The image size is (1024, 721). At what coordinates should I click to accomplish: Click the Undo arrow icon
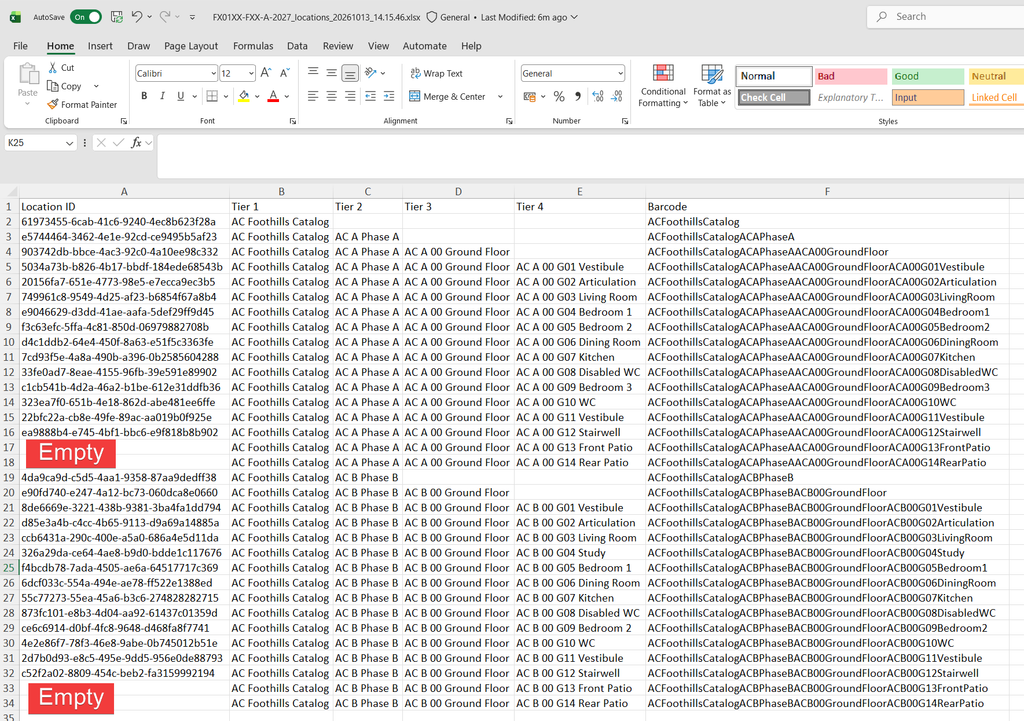point(136,17)
